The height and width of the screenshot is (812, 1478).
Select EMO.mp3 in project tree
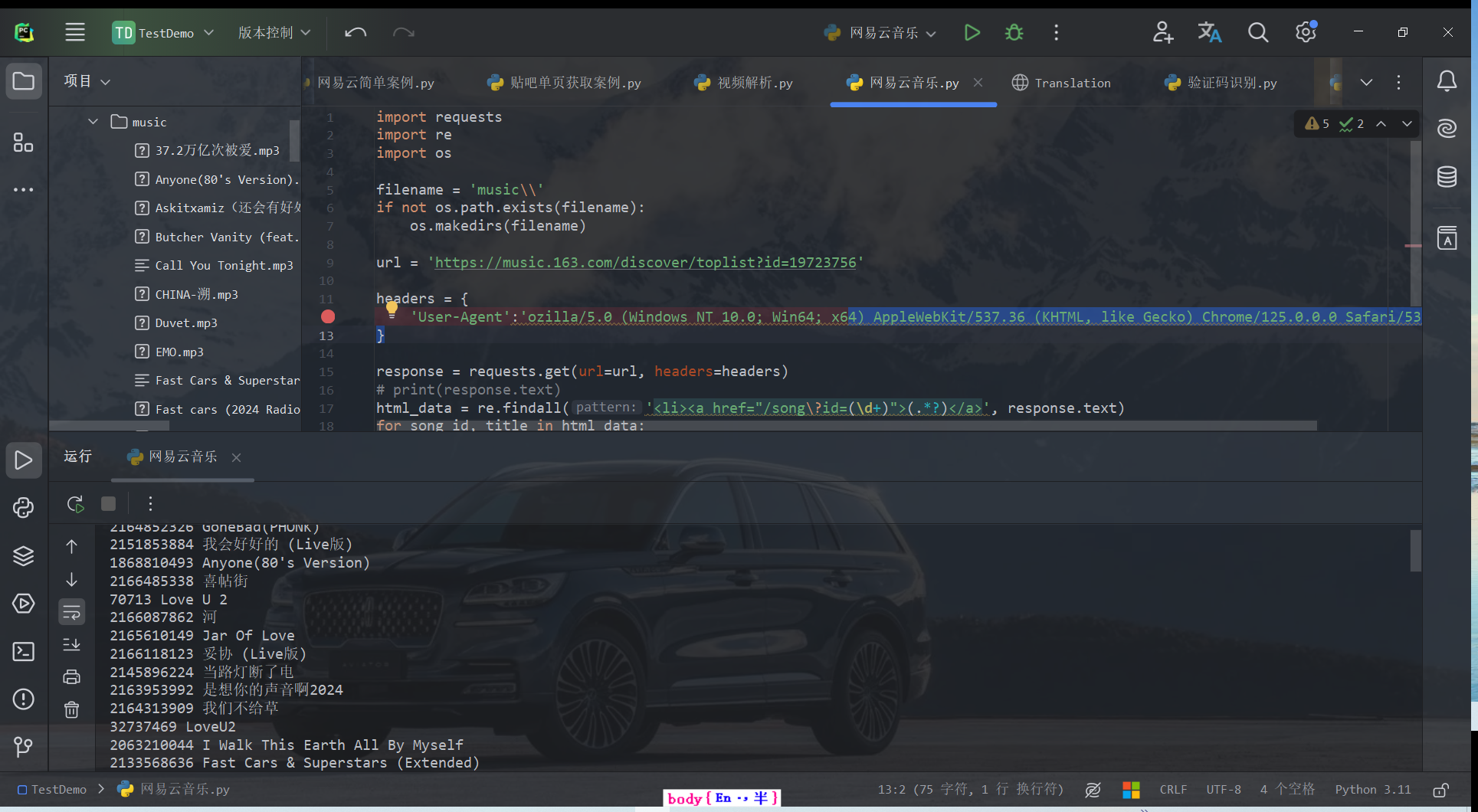(179, 352)
